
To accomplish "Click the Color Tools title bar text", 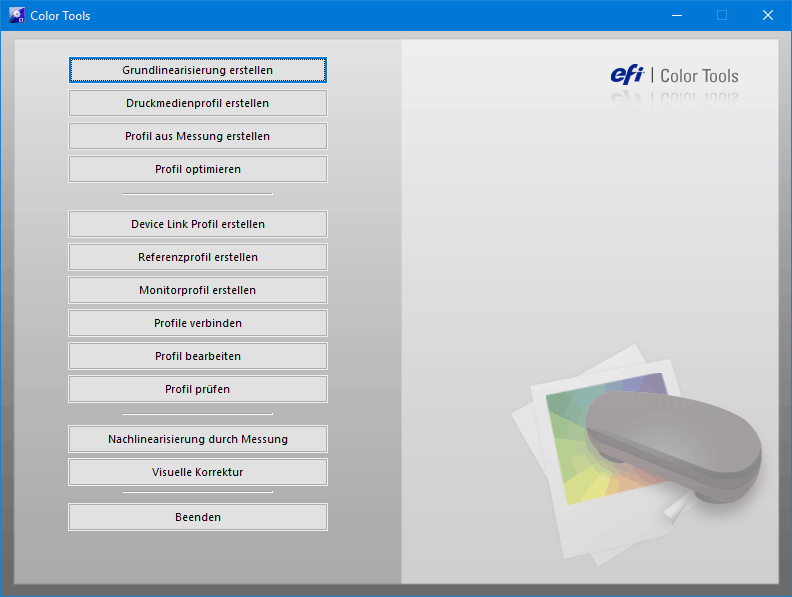I will 60,16.
